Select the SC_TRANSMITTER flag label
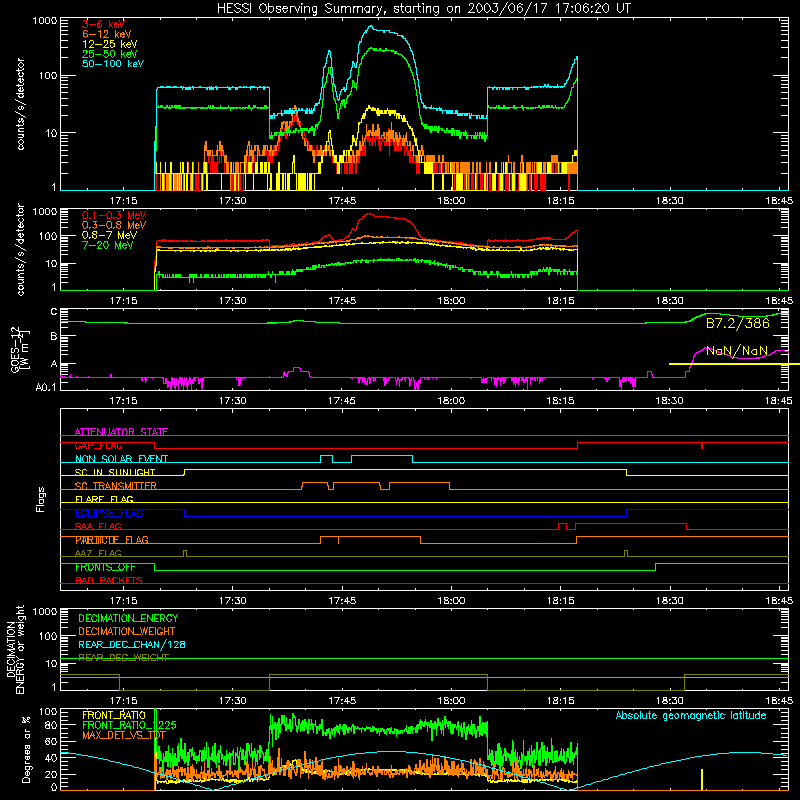This screenshot has width=800, height=800. pyautogui.click(x=115, y=486)
